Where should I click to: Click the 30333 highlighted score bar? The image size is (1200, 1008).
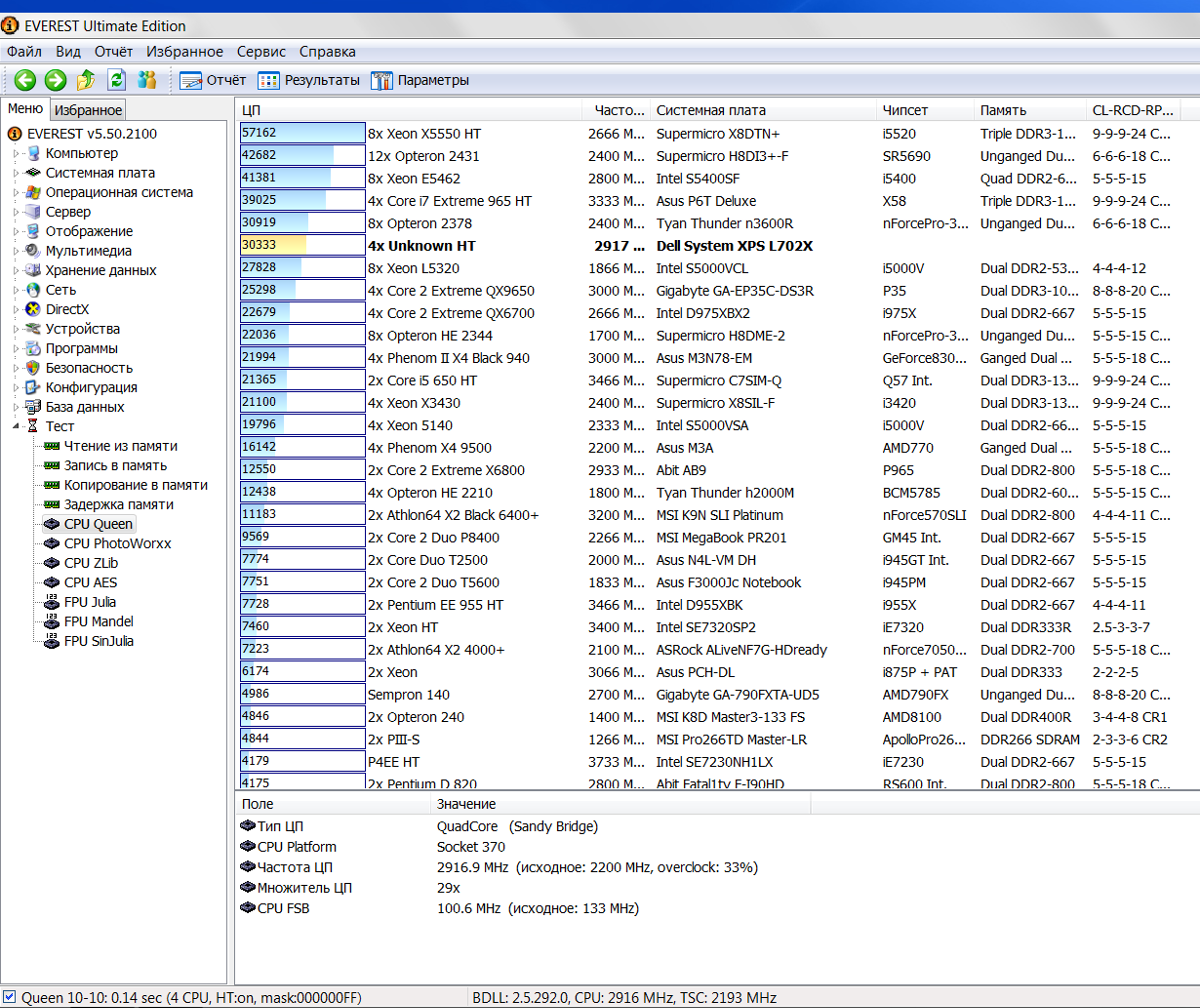(x=303, y=245)
